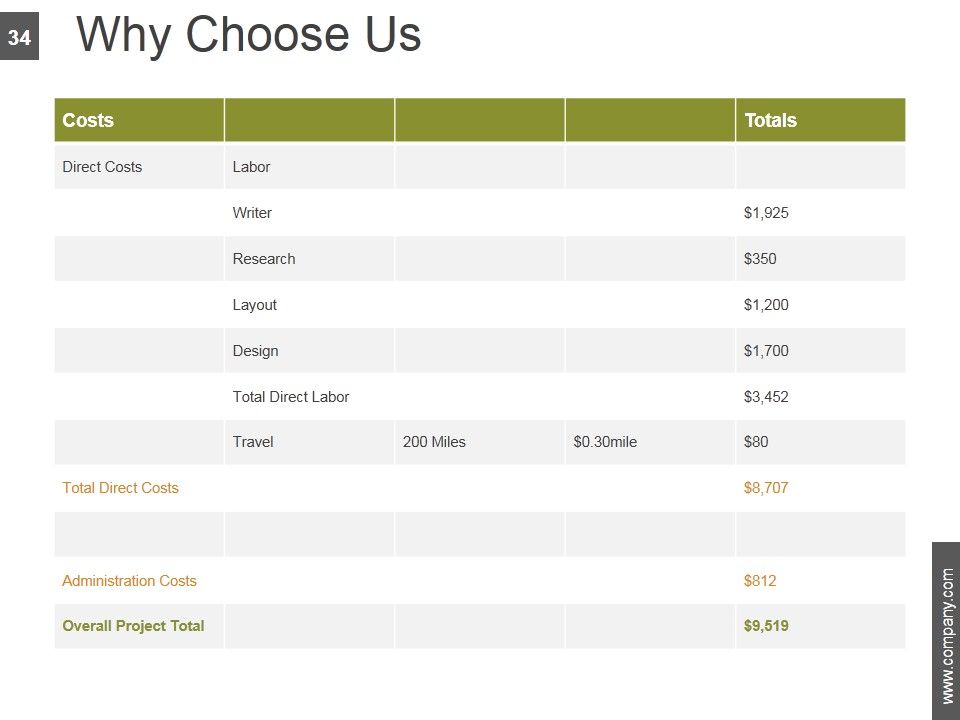Click the Costs header cell

pyautogui.click(x=139, y=120)
